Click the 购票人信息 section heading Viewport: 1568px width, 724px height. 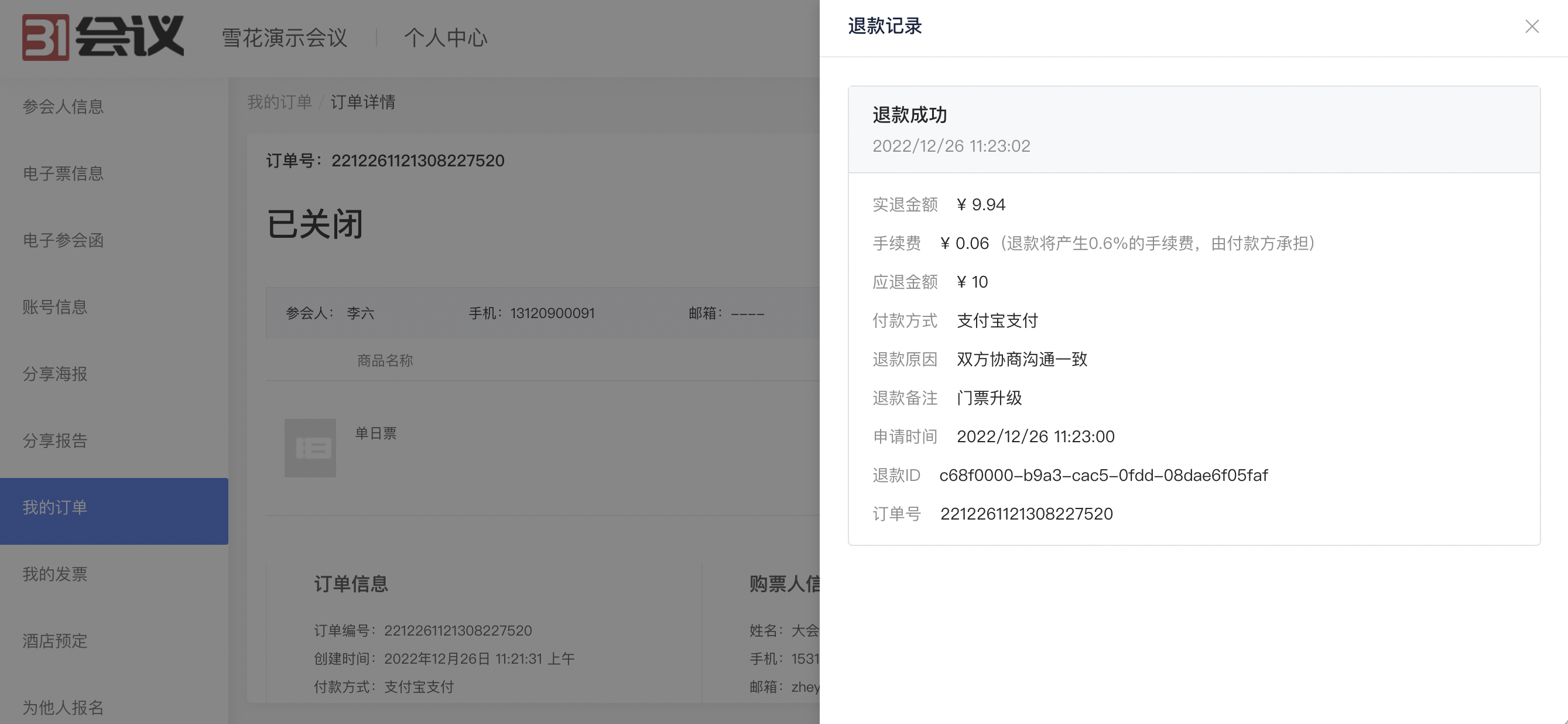point(785,584)
